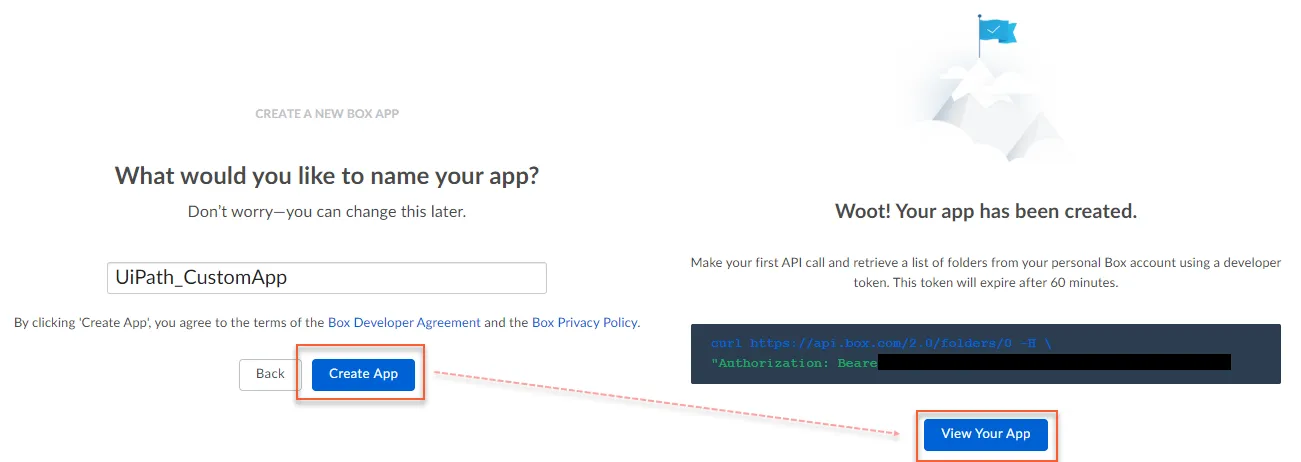Click the Create App button
Screen dimensions: 1301x462
(363, 374)
